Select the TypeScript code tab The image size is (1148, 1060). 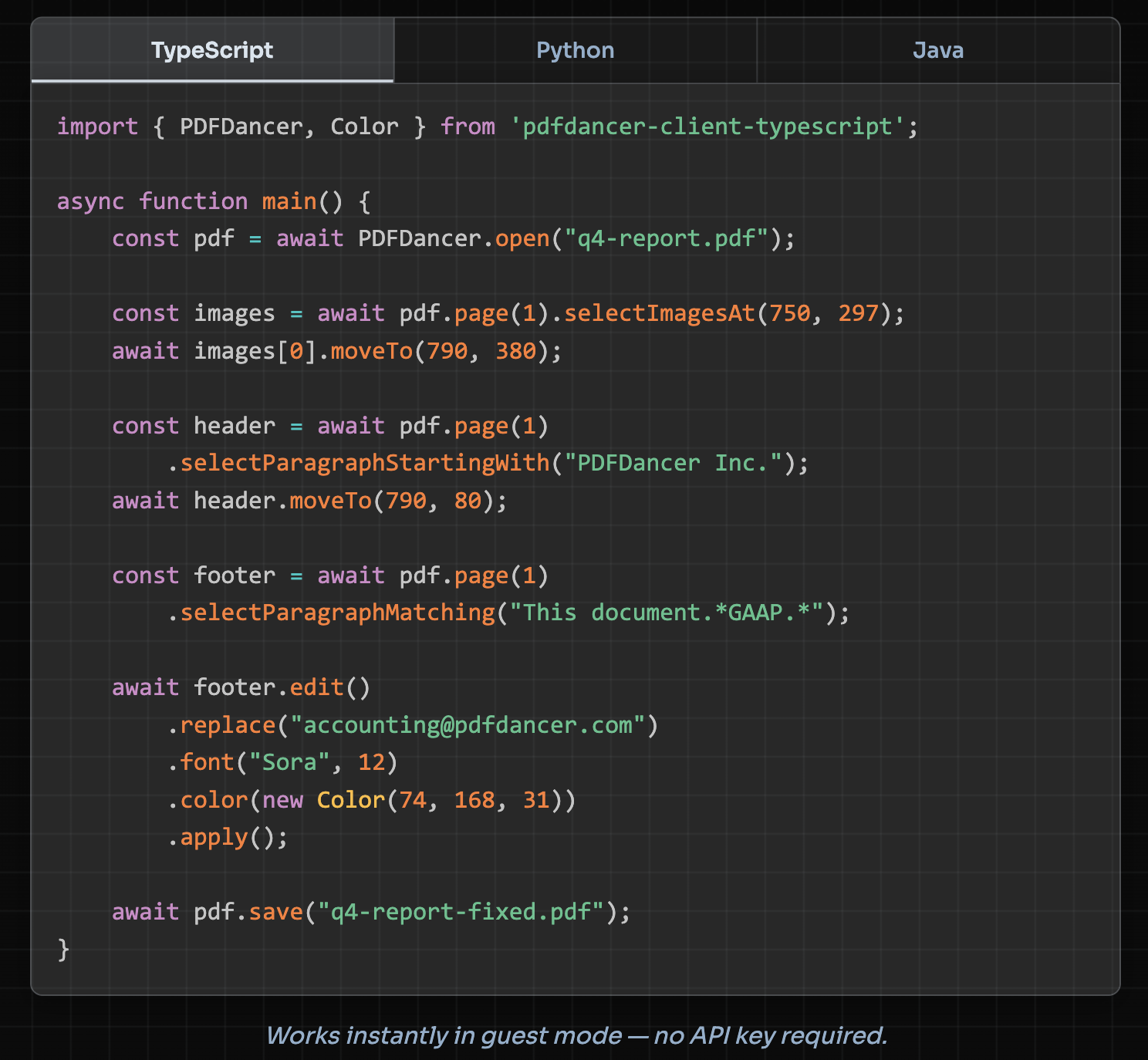click(212, 50)
